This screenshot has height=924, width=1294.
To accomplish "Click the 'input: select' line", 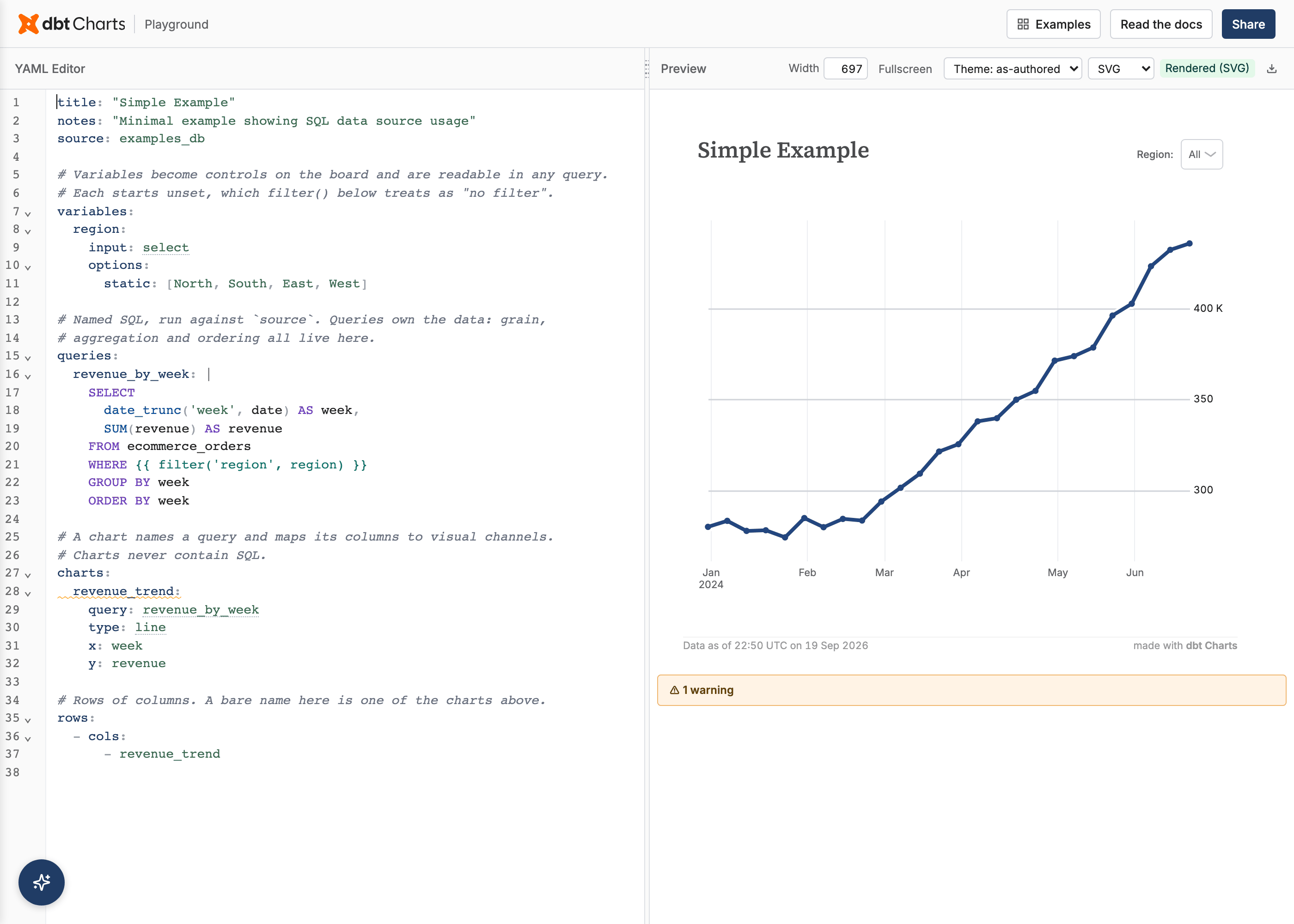I will [x=138, y=248].
